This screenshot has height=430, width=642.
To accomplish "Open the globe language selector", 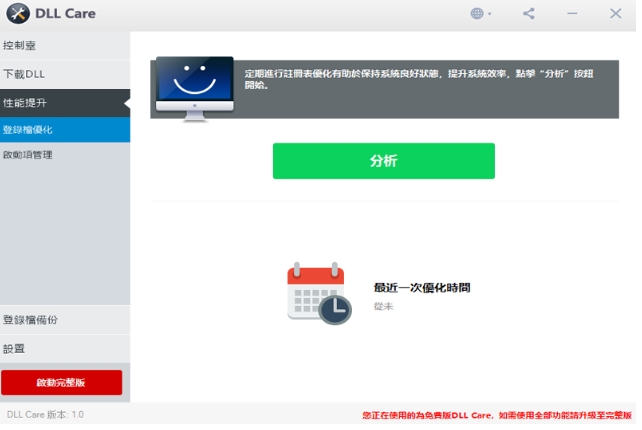I will (480, 14).
